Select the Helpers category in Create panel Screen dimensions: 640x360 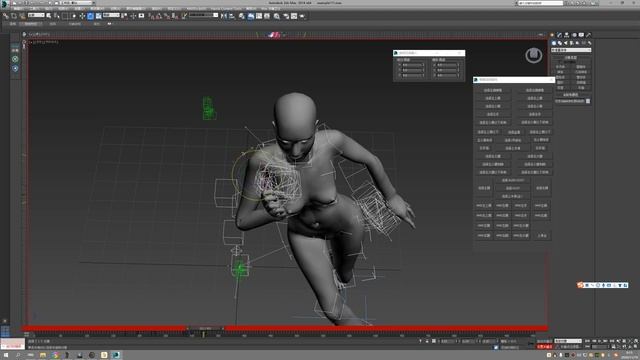pyautogui.click(x=578, y=43)
